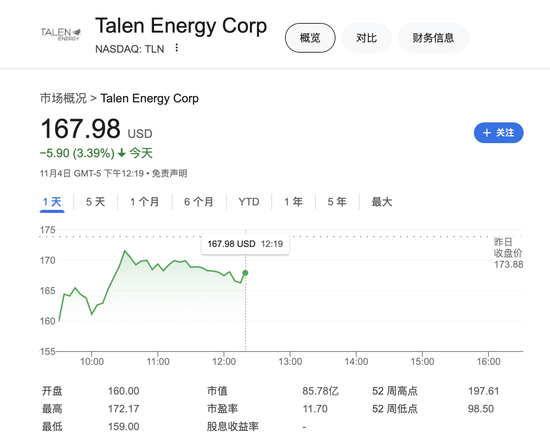Click the 167.98 USD chart tooltip
The width and height of the screenshot is (550, 442).
(x=245, y=244)
